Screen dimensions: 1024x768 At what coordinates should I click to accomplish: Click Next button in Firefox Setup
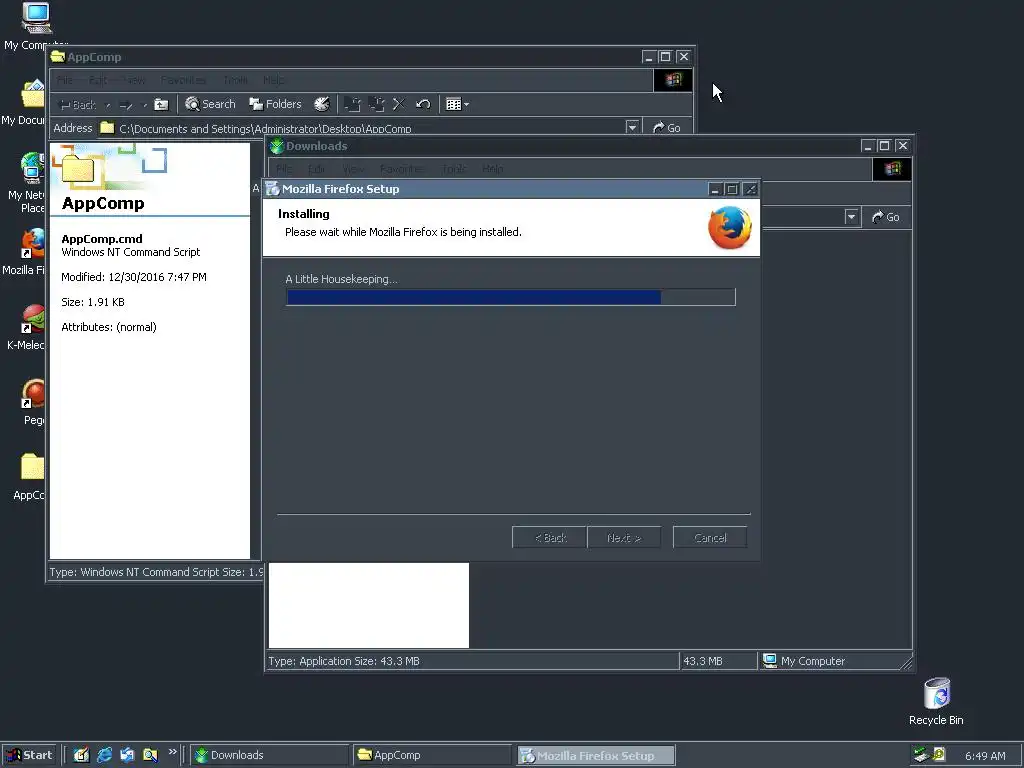624,537
